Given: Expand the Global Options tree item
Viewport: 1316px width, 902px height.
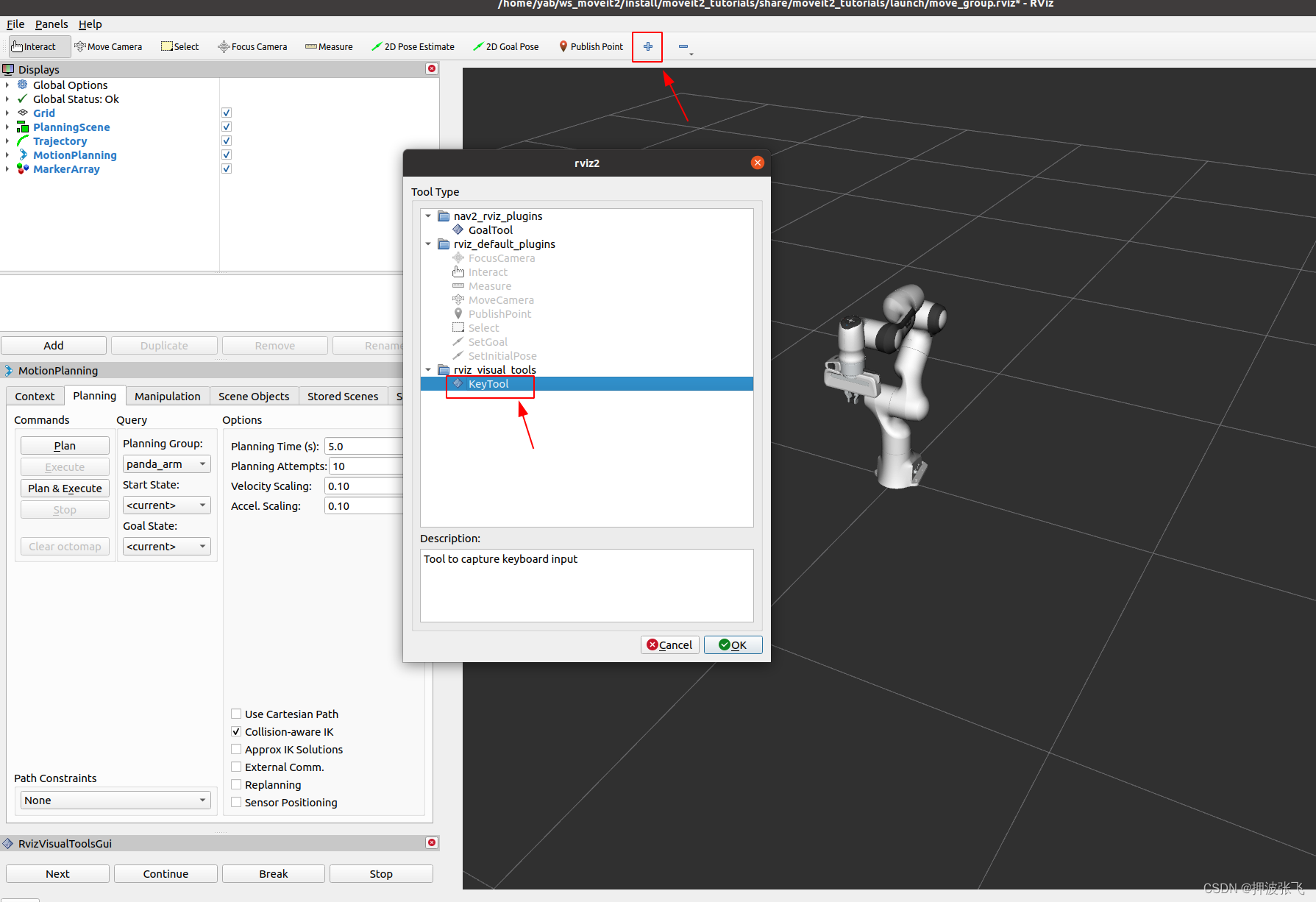Looking at the screenshot, I should point(7,85).
